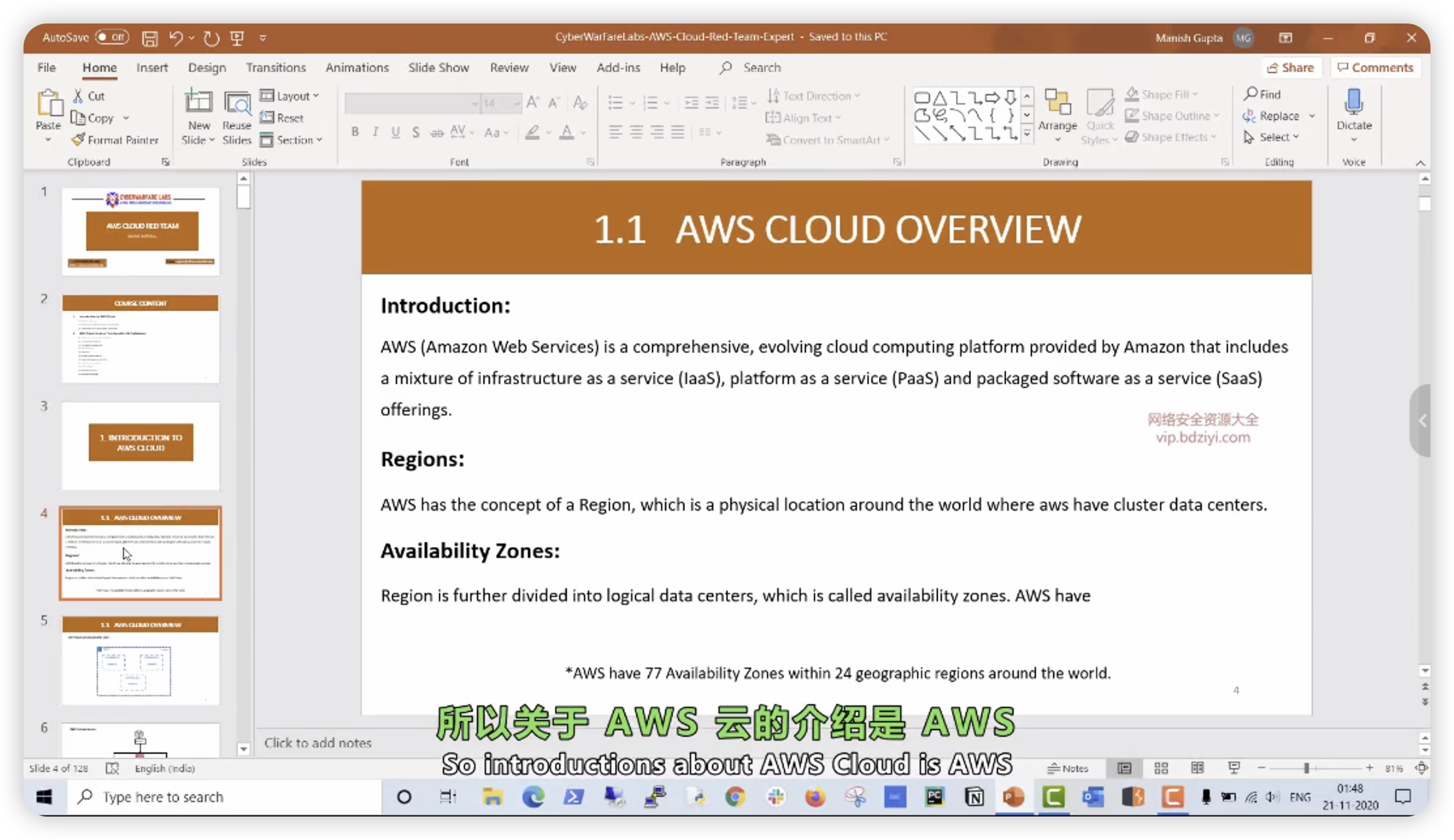The width and height of the screenshot is (1454, 840).
Task: Toggle Bold formatting button
Action: (x=355, y=132)
